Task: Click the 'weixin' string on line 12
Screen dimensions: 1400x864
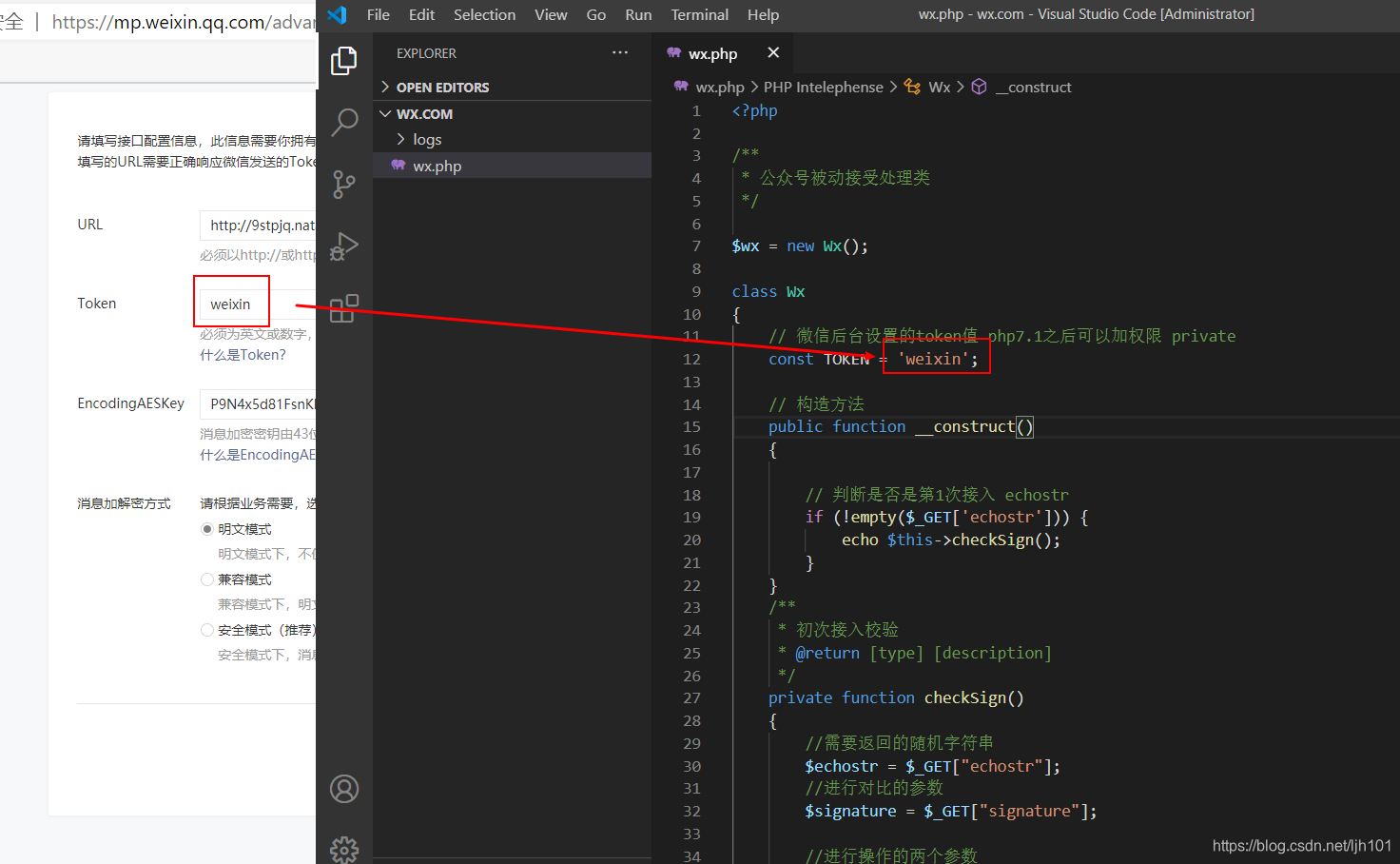Action: pyautogui.click(x=932, y=359)
